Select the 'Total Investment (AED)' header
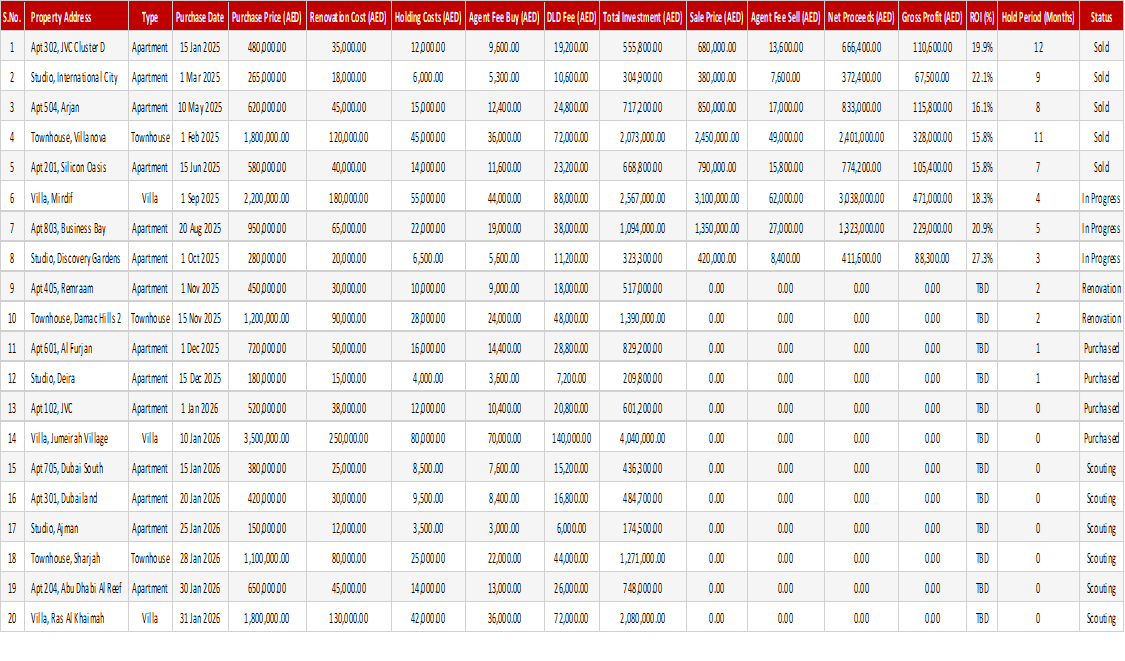Screen dimensions: 1125x661 [643, 17]
